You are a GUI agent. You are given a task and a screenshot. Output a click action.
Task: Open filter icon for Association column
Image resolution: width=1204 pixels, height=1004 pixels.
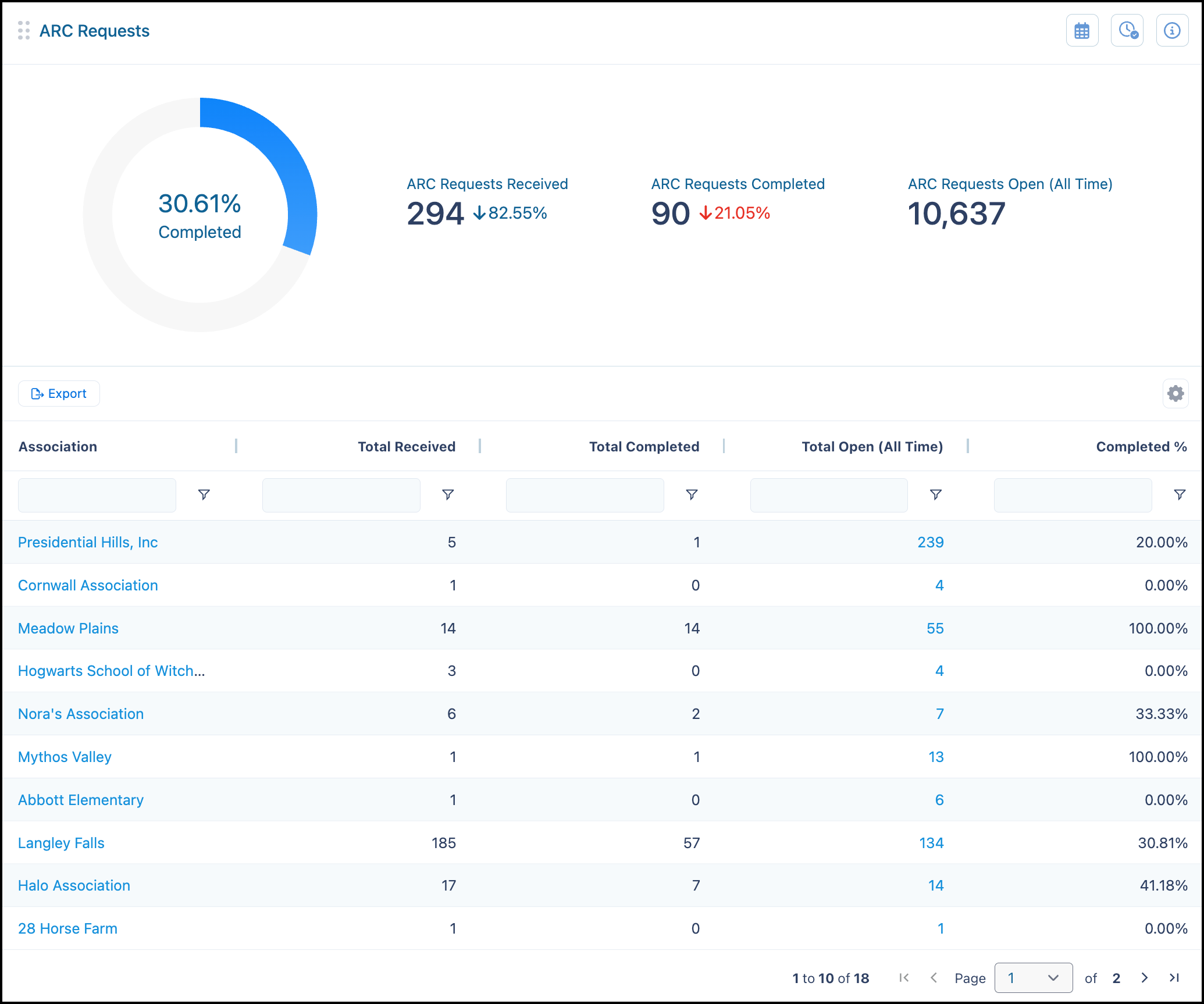pyautogui.click(x=204, y=494)
